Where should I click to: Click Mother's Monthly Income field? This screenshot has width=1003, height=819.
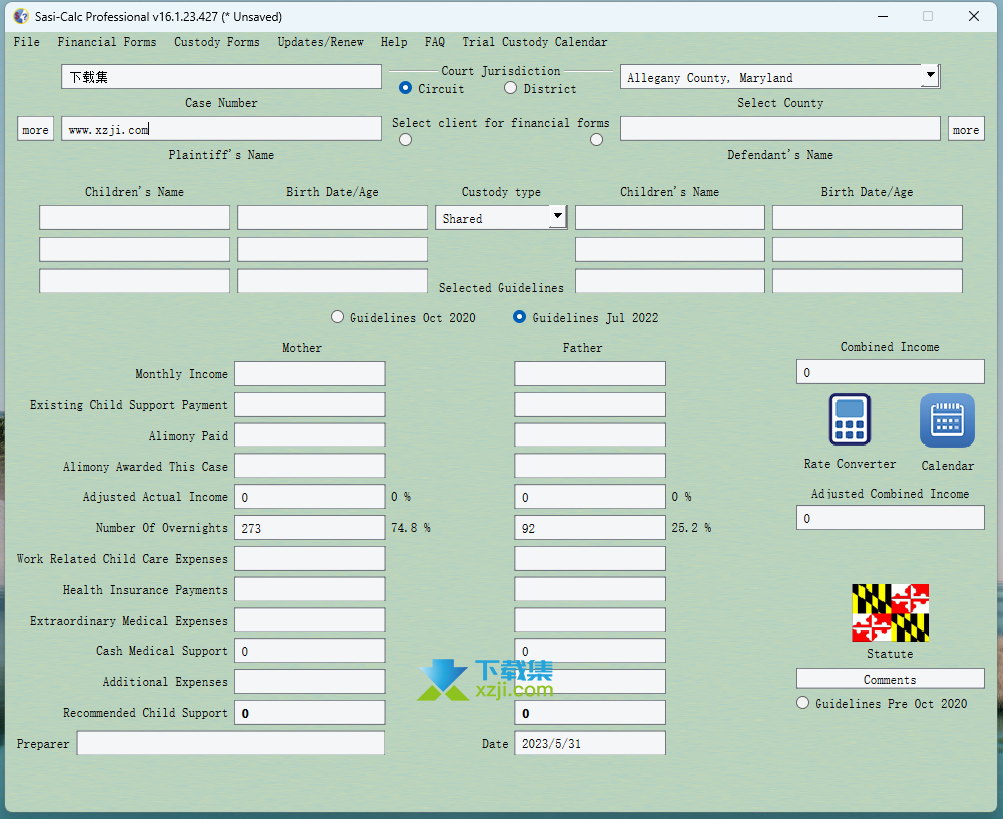click(x=310, y=374)
